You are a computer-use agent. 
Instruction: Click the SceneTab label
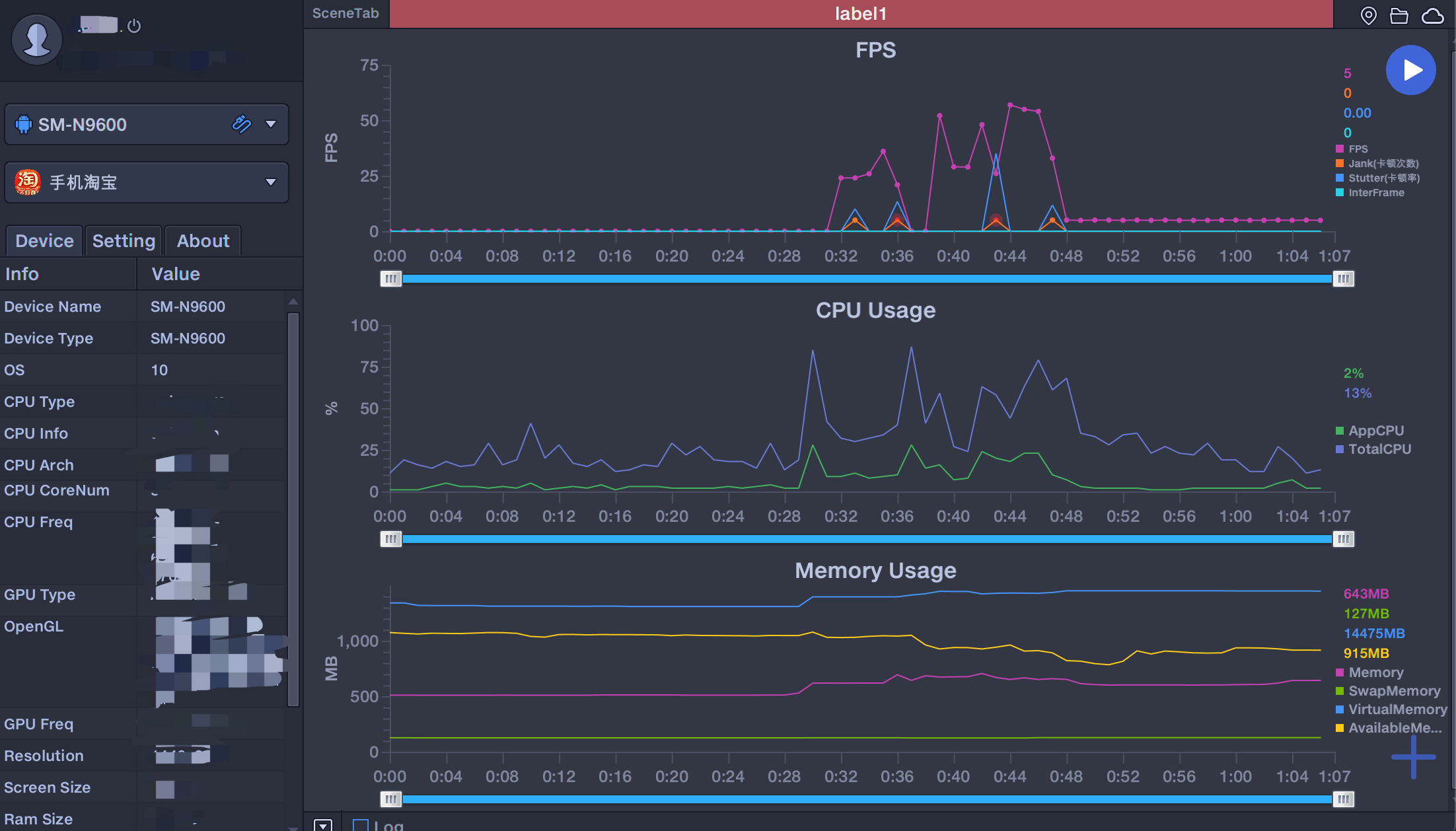346,14
